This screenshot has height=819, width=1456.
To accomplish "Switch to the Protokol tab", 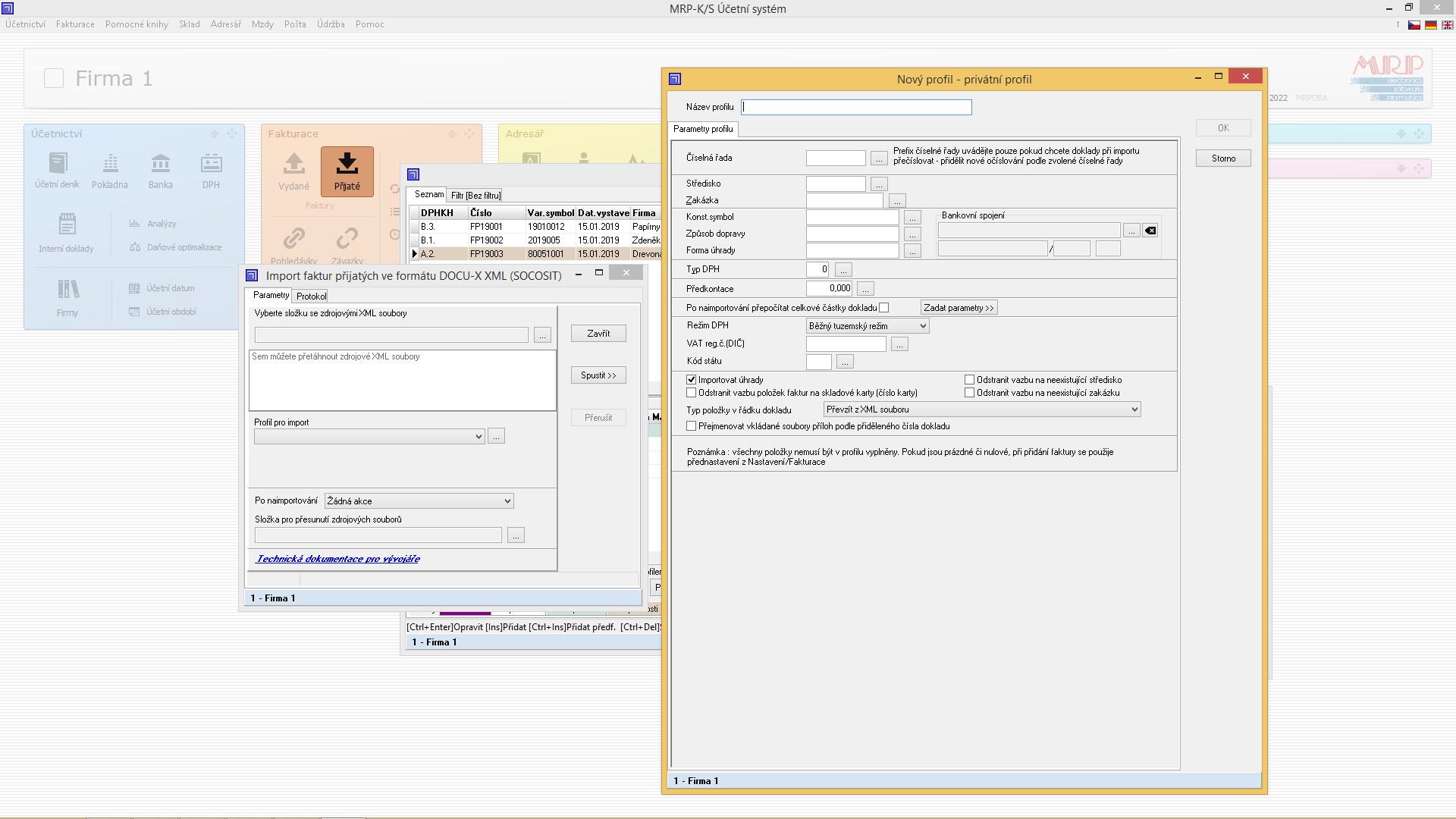I will [x=311, y=297].
